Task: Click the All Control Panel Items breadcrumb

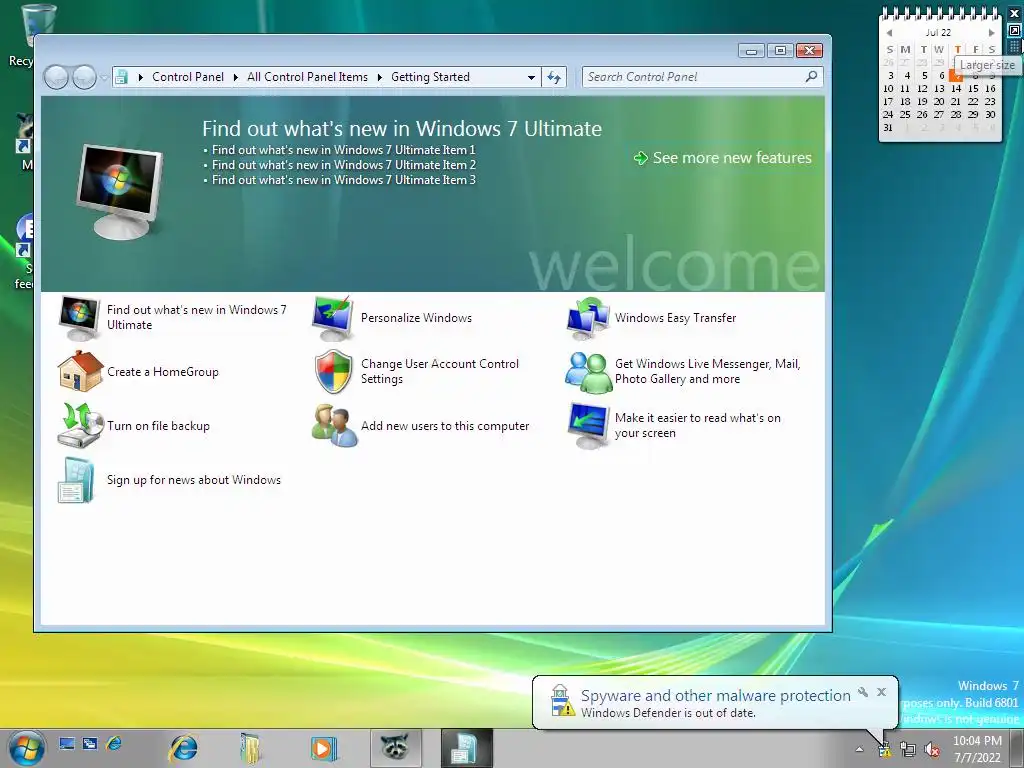Action: [x=308, y=77]
